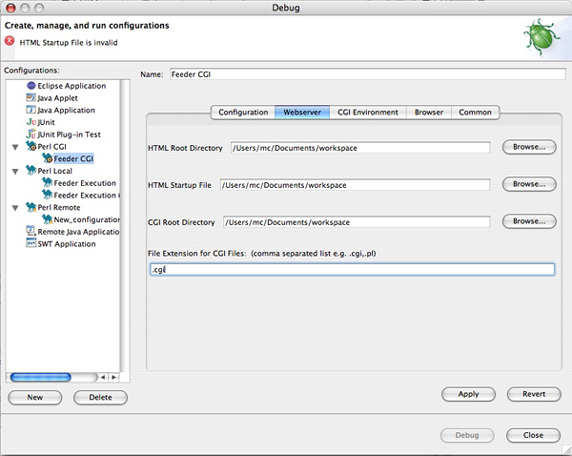Click the New configuration button
The image size is (572, 456).
click(35, 398)
